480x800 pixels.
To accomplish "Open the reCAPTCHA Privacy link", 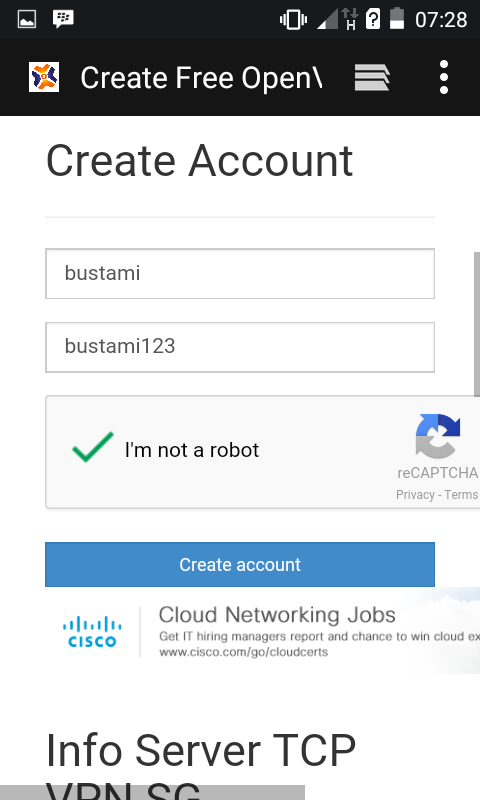I will (415, 495).
